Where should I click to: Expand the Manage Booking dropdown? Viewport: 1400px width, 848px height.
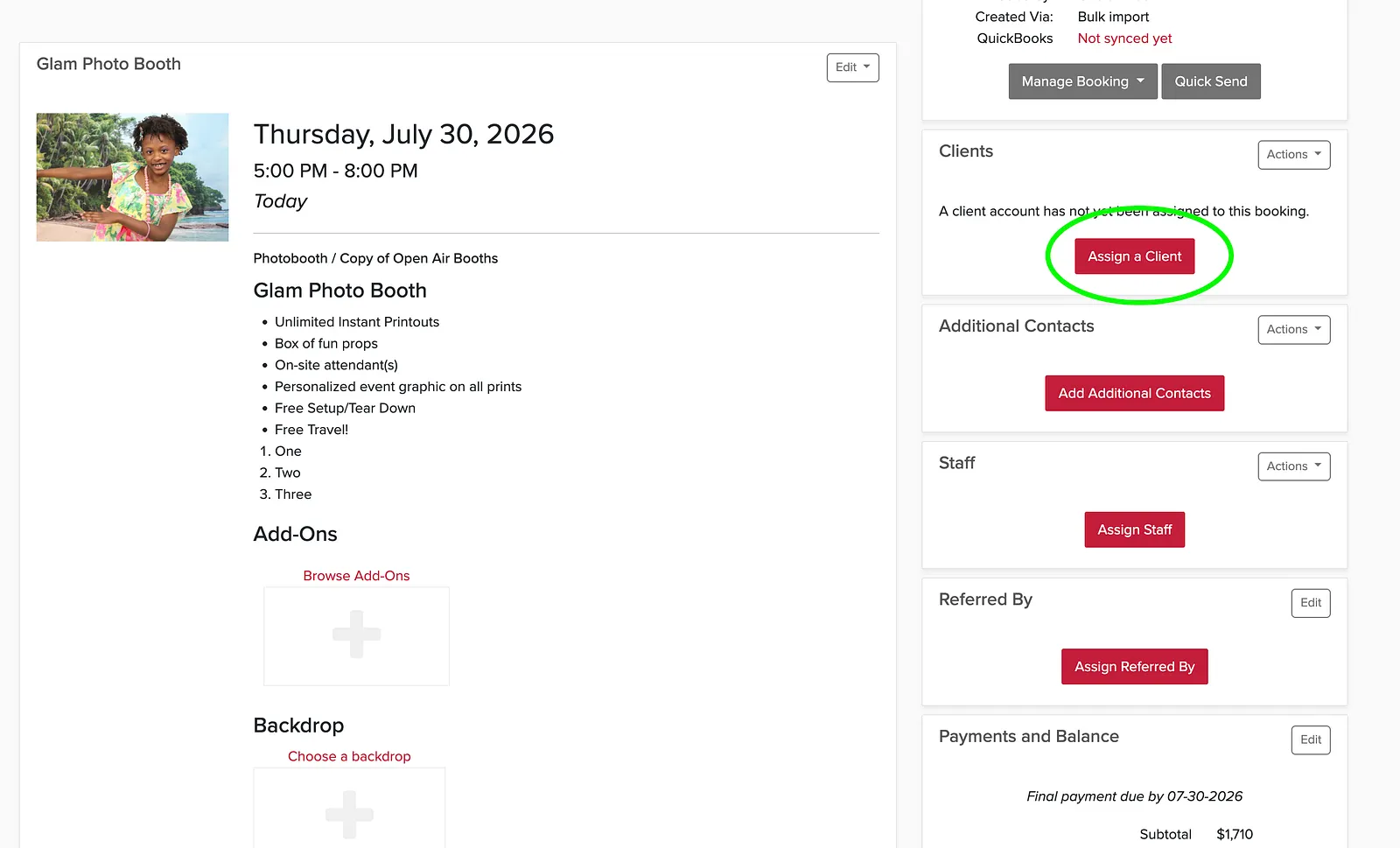[x=1082, y=81]
